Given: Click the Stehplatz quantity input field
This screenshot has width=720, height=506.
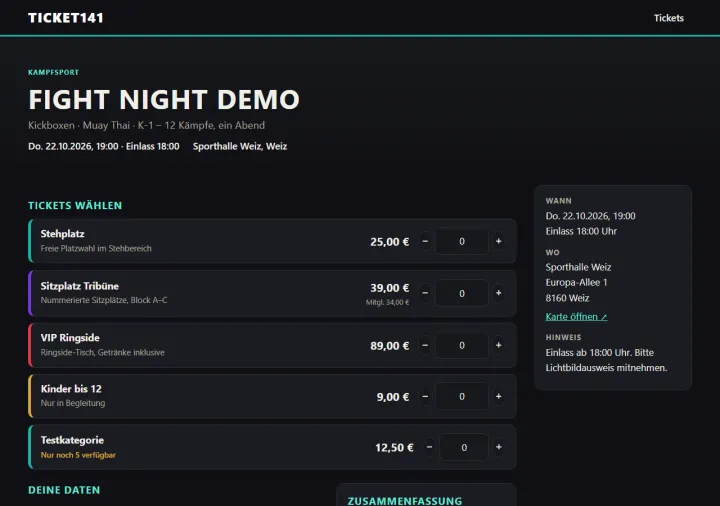Looking at the screenshot, I should click(461, 241).
